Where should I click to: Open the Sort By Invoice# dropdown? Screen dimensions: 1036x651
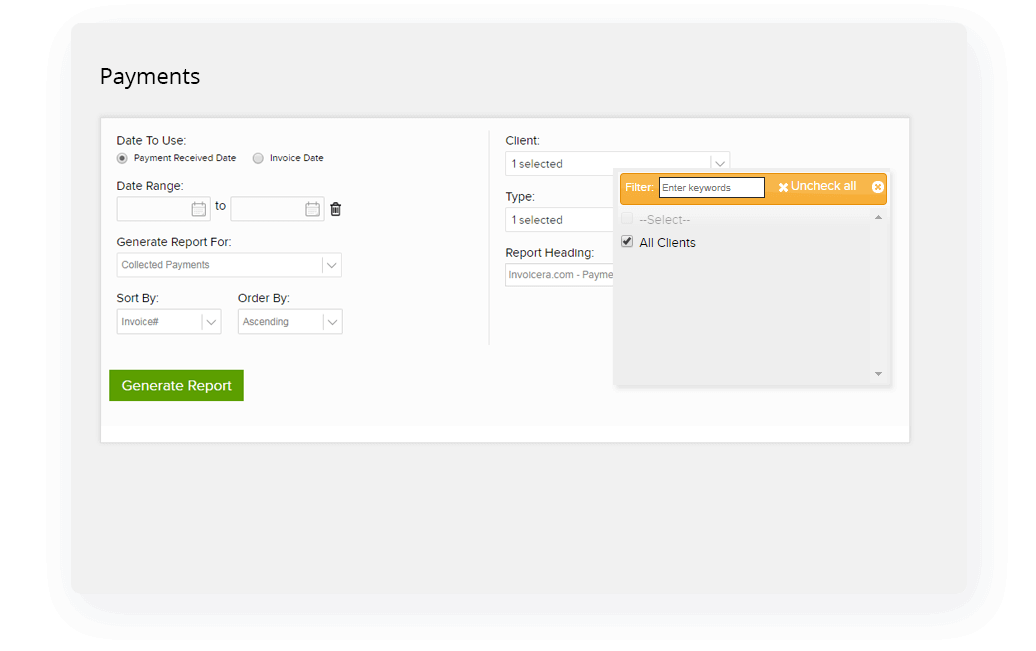[168, 322]
